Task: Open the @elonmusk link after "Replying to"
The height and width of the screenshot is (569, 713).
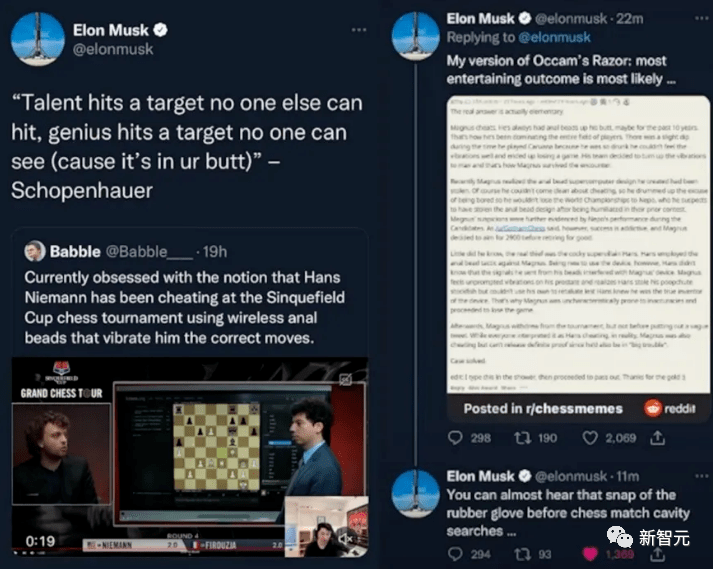Action: click(553, 38)
